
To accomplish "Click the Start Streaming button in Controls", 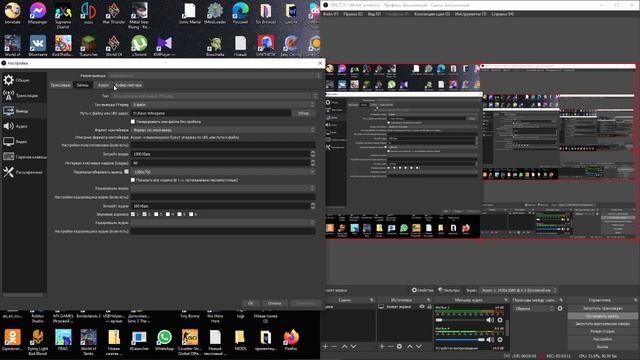I will [x=602, y=308].
